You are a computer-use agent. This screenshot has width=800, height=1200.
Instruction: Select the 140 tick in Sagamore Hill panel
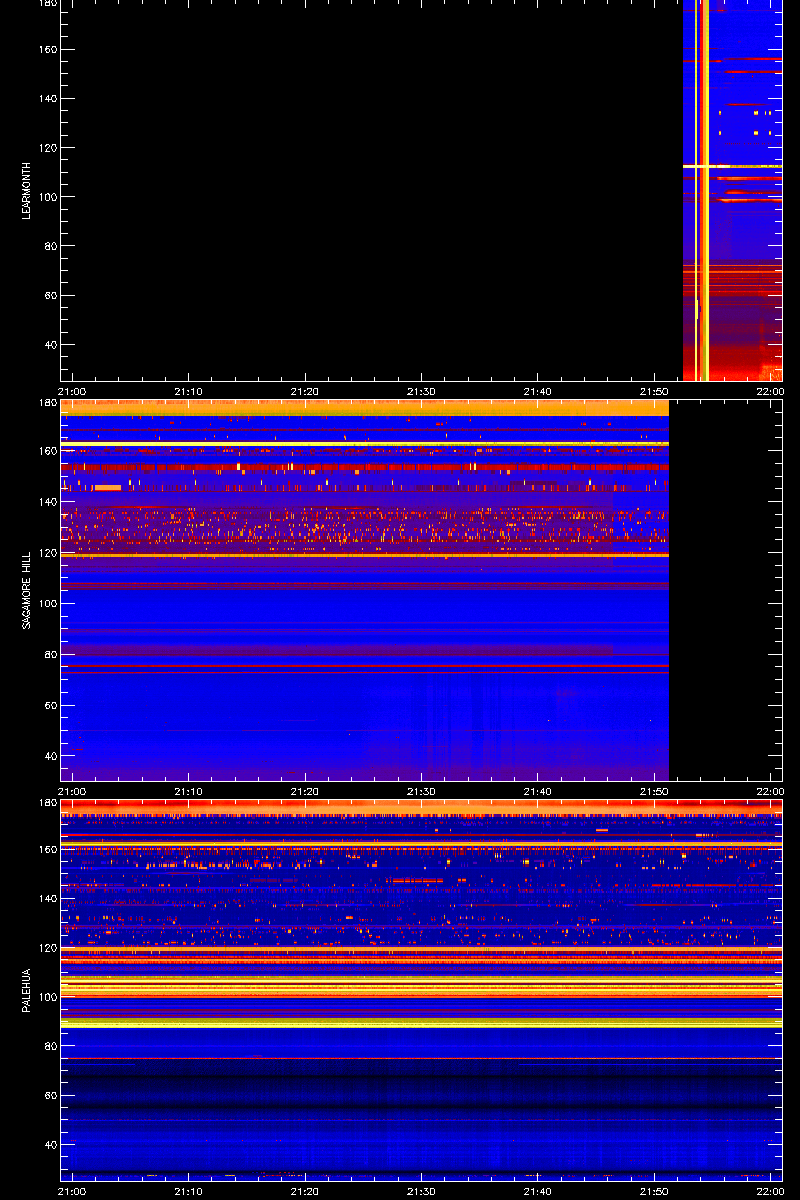coord(49,502)
